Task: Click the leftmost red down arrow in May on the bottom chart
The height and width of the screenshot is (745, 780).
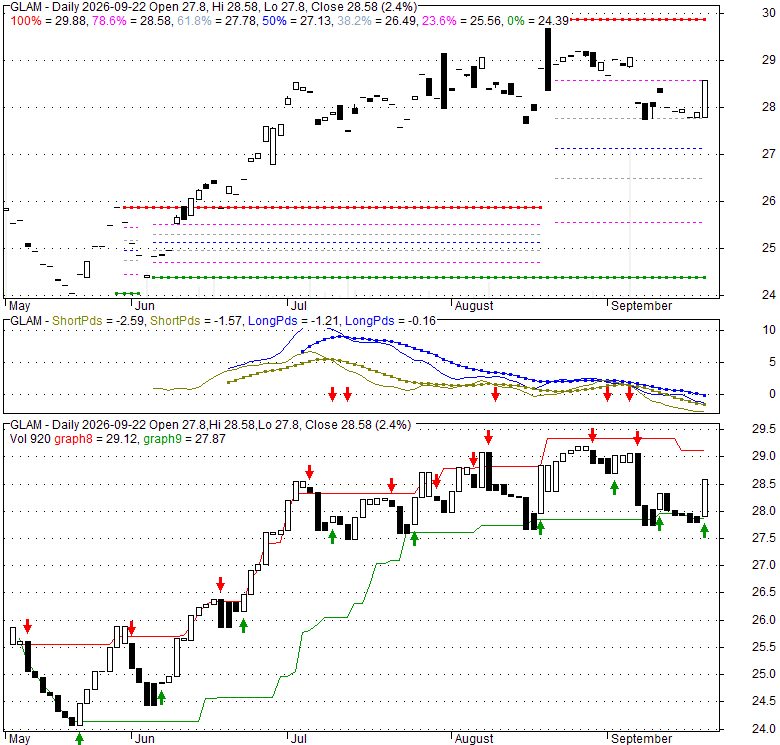Action: 27,626
